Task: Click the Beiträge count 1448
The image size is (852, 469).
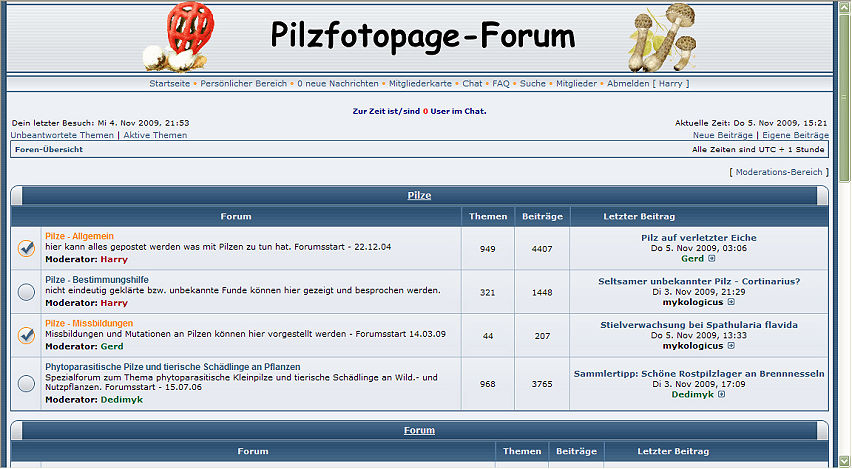Action: [542, 292]
